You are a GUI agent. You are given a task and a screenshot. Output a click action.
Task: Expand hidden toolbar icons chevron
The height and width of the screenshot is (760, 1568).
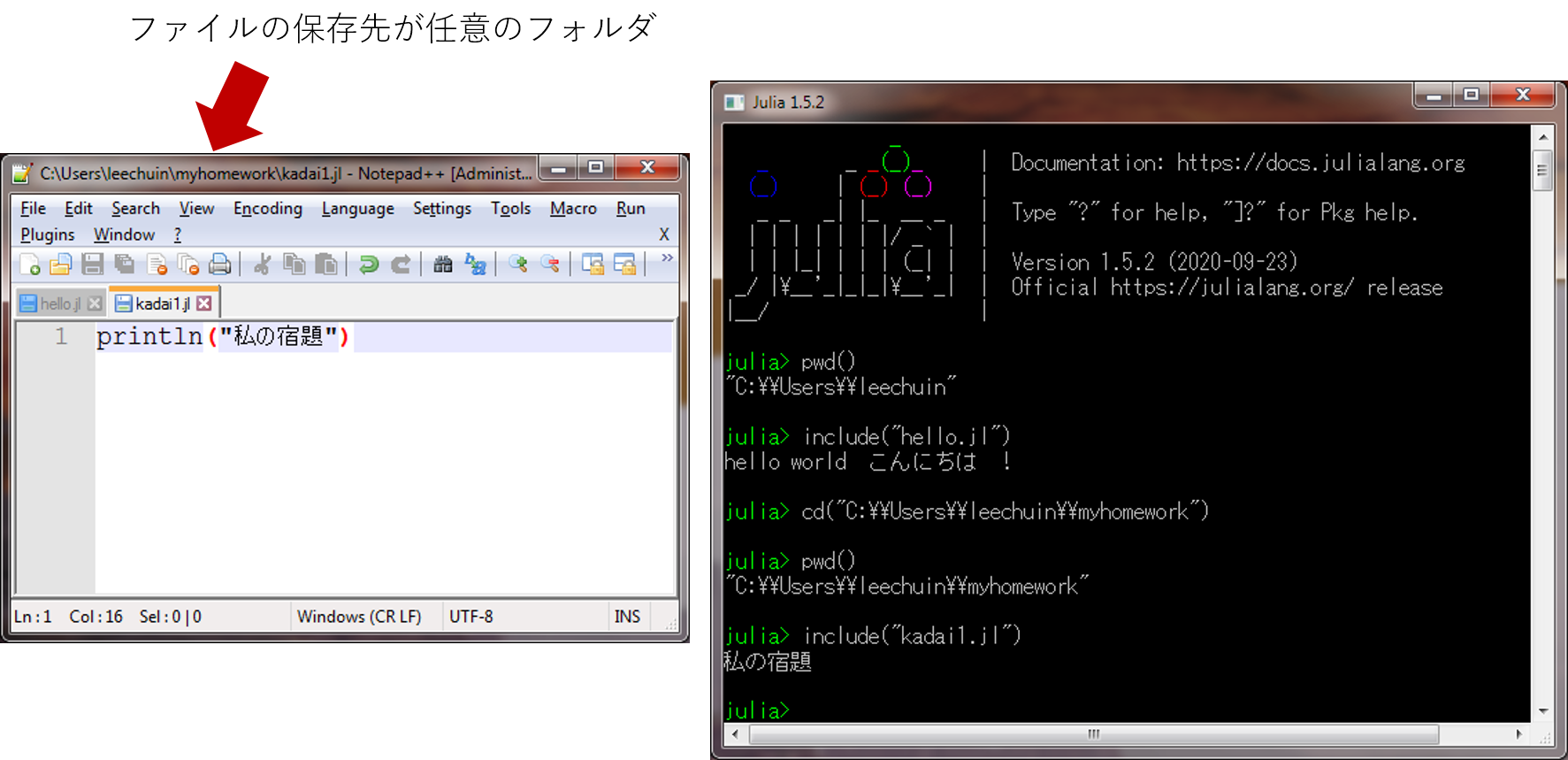[667, 257]
